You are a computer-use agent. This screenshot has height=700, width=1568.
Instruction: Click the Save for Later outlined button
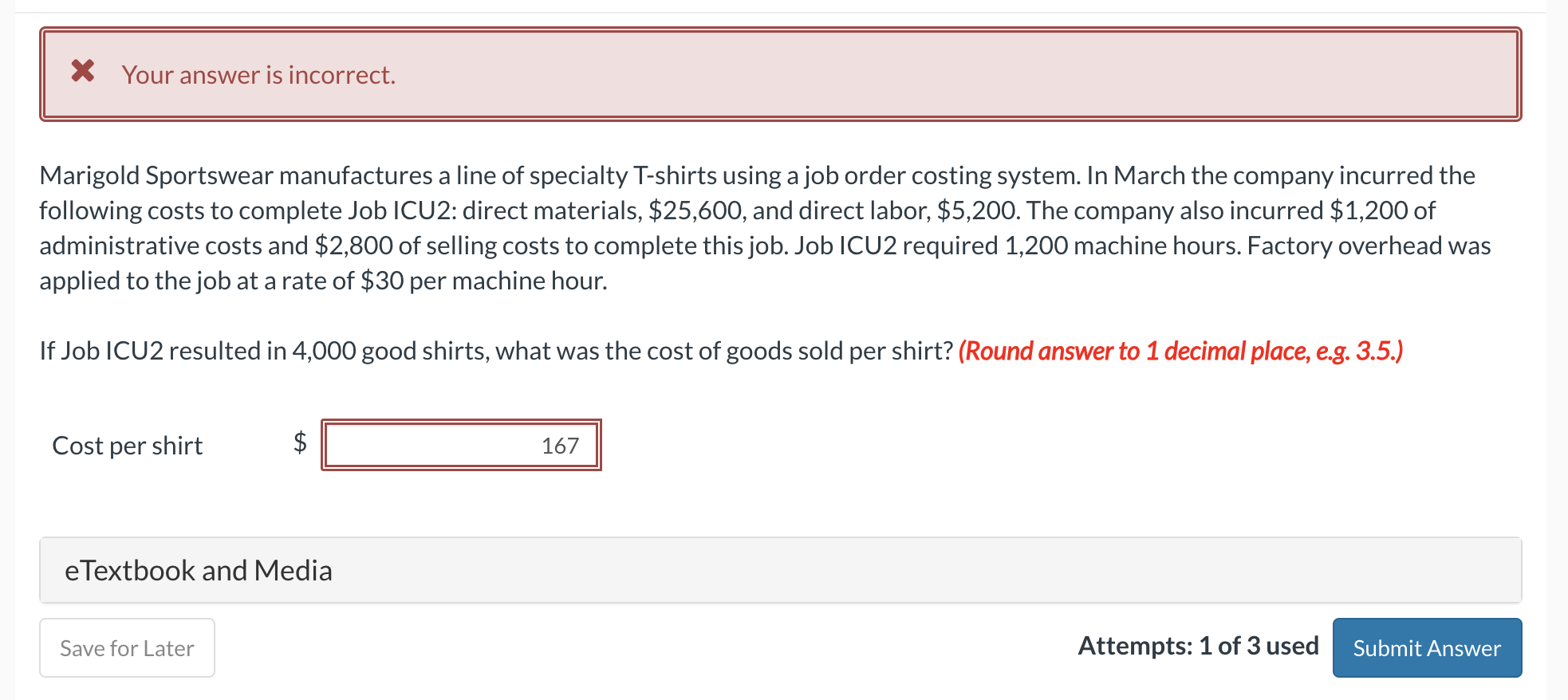point(126,647)
